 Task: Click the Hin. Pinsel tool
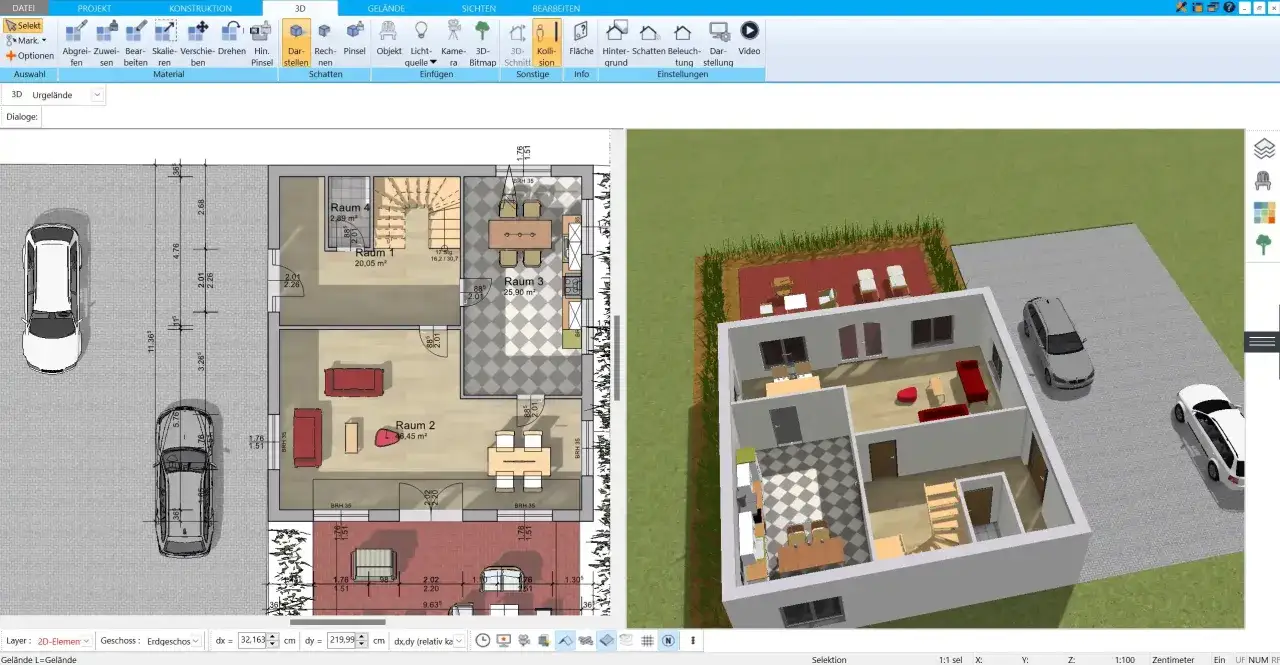(x=262, y=43)
